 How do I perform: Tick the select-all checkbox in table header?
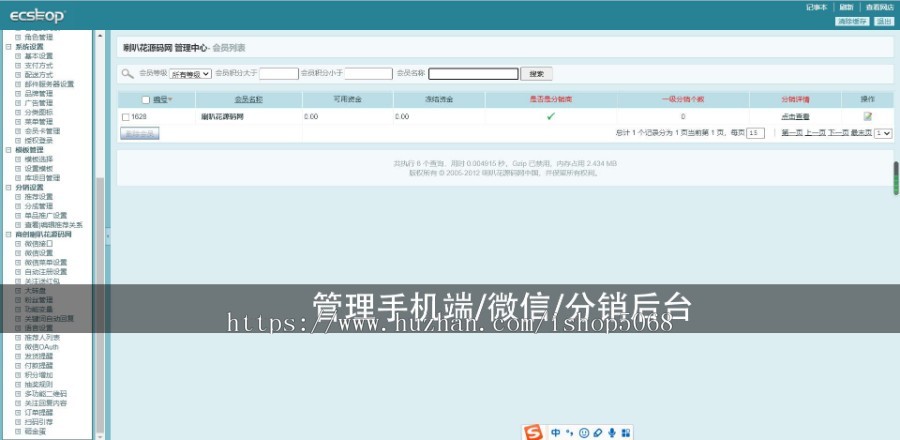point(146,100)
